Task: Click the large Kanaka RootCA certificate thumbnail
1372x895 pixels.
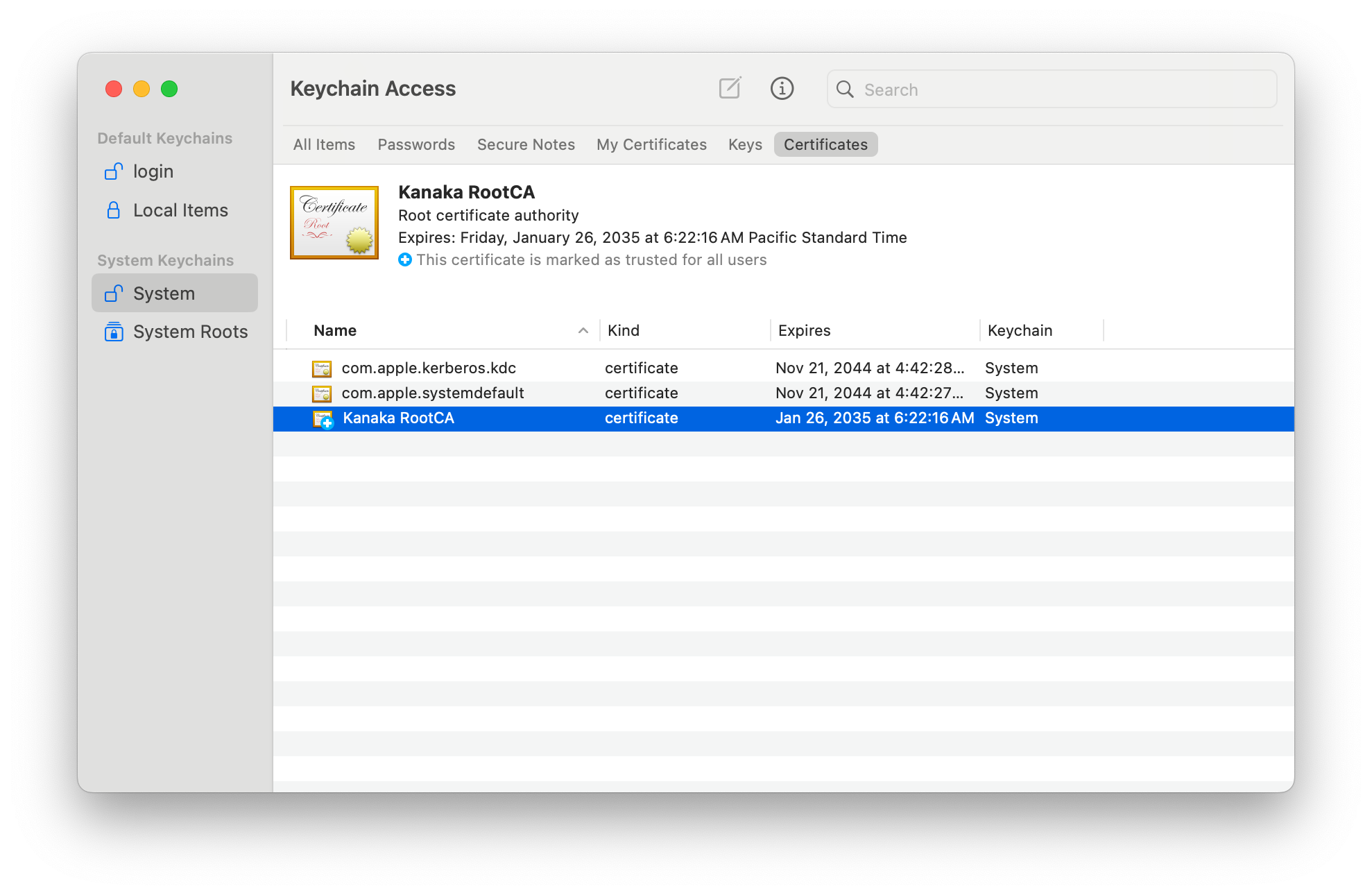Action: (334, 223)
